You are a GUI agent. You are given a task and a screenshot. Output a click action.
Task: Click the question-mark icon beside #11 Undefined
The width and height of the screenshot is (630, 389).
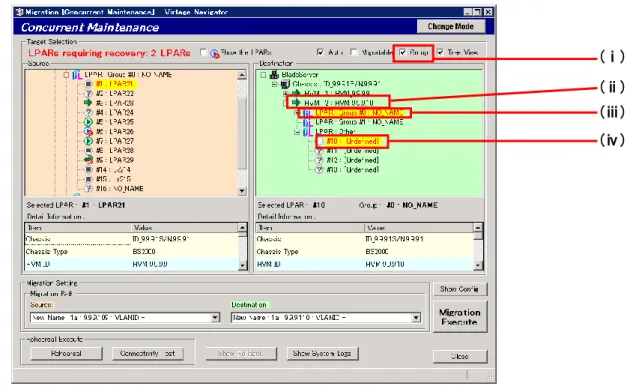pyautogui.click(x=319, y=151)
